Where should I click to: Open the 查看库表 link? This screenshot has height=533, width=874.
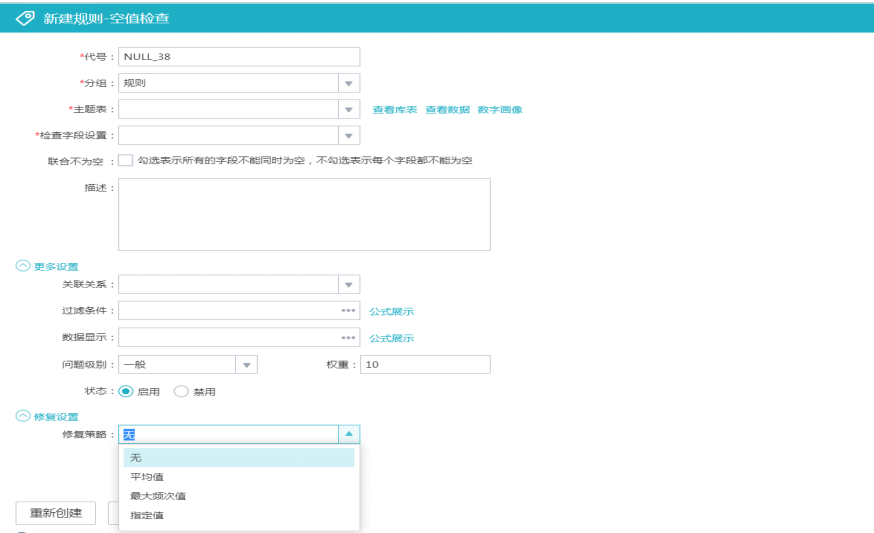pyautogui.click(x=395, y=110)
